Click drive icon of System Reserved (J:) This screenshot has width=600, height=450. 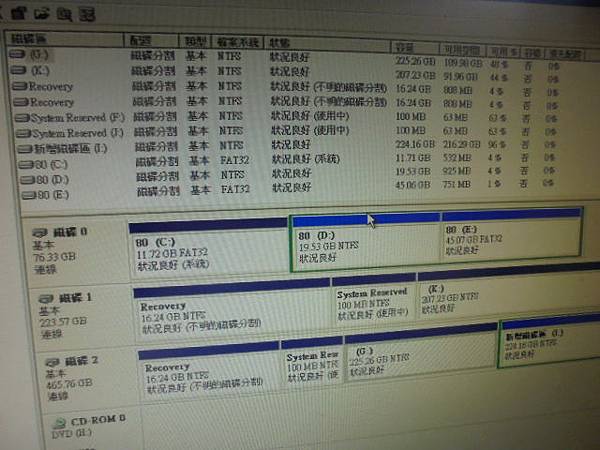click(24, 133)
